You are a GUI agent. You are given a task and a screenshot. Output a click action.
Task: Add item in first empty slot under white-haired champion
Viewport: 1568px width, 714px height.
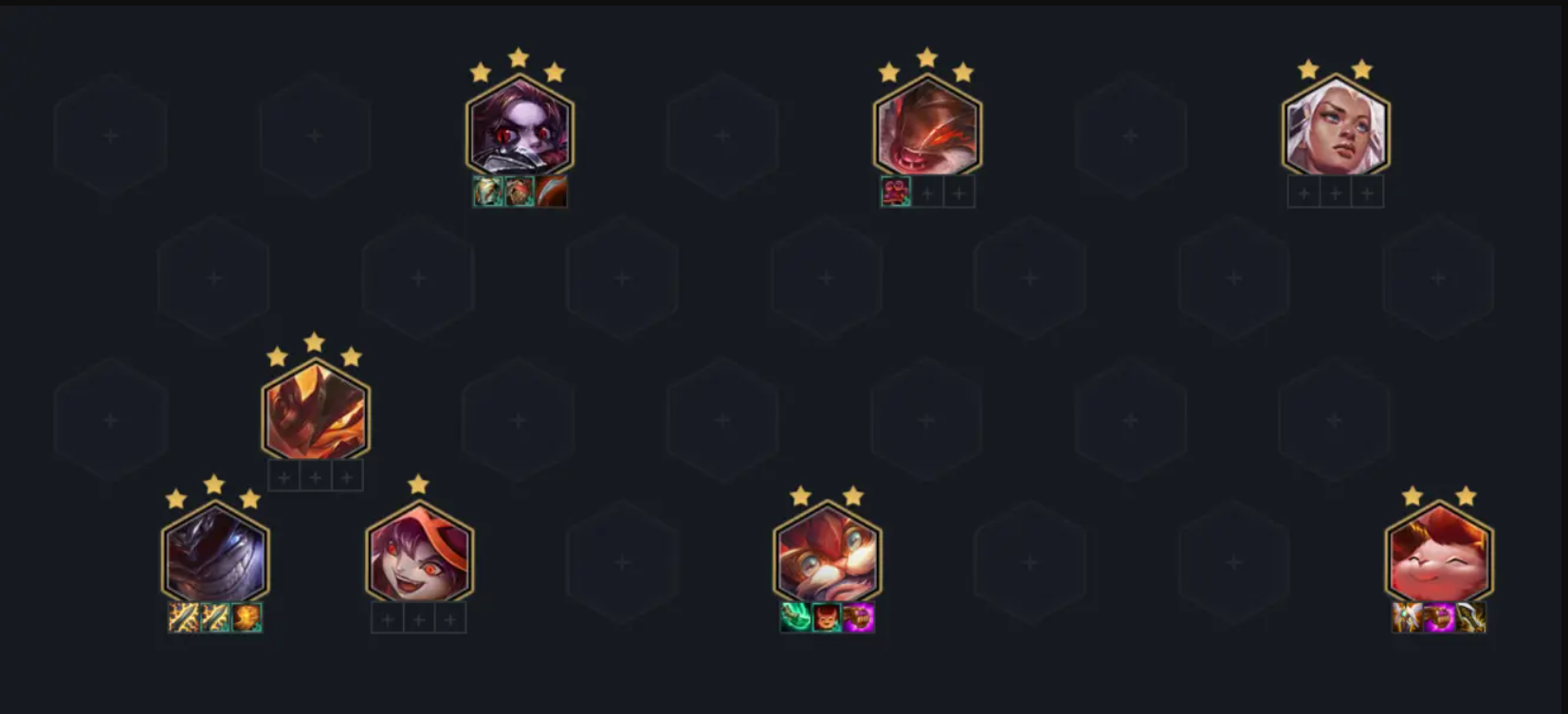(1304, 192)
